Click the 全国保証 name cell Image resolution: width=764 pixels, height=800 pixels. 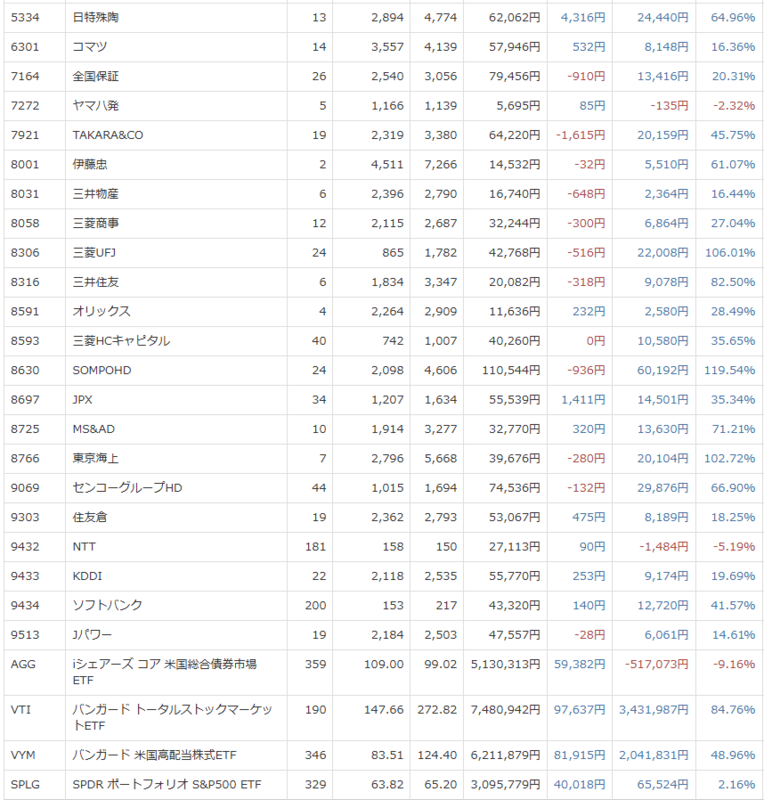click(95, 76)
